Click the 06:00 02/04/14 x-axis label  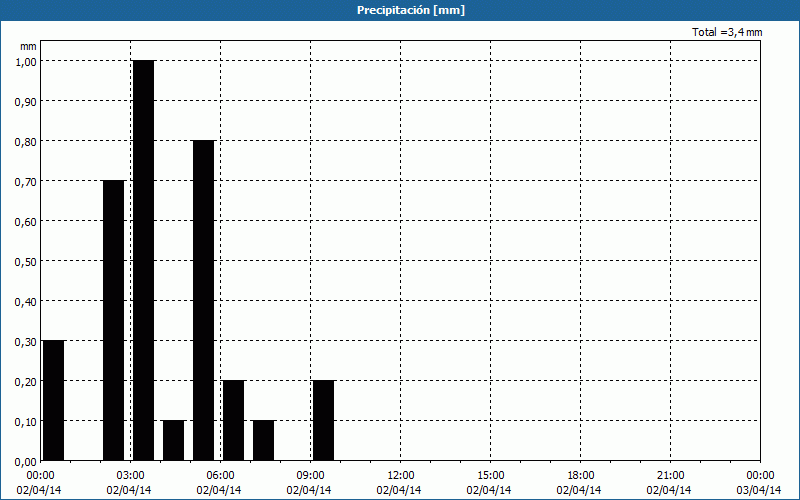[219, 483]
